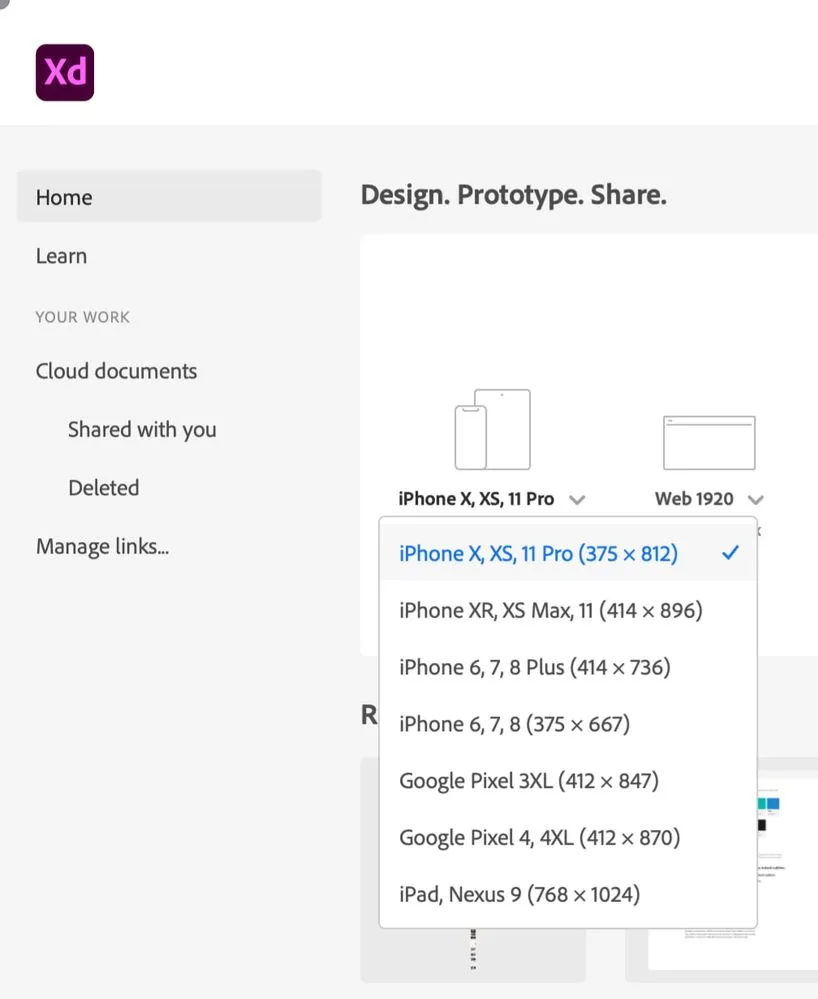Go to the Learn section
The width and height of the screenshot is (818, 999).
(61, 255)
